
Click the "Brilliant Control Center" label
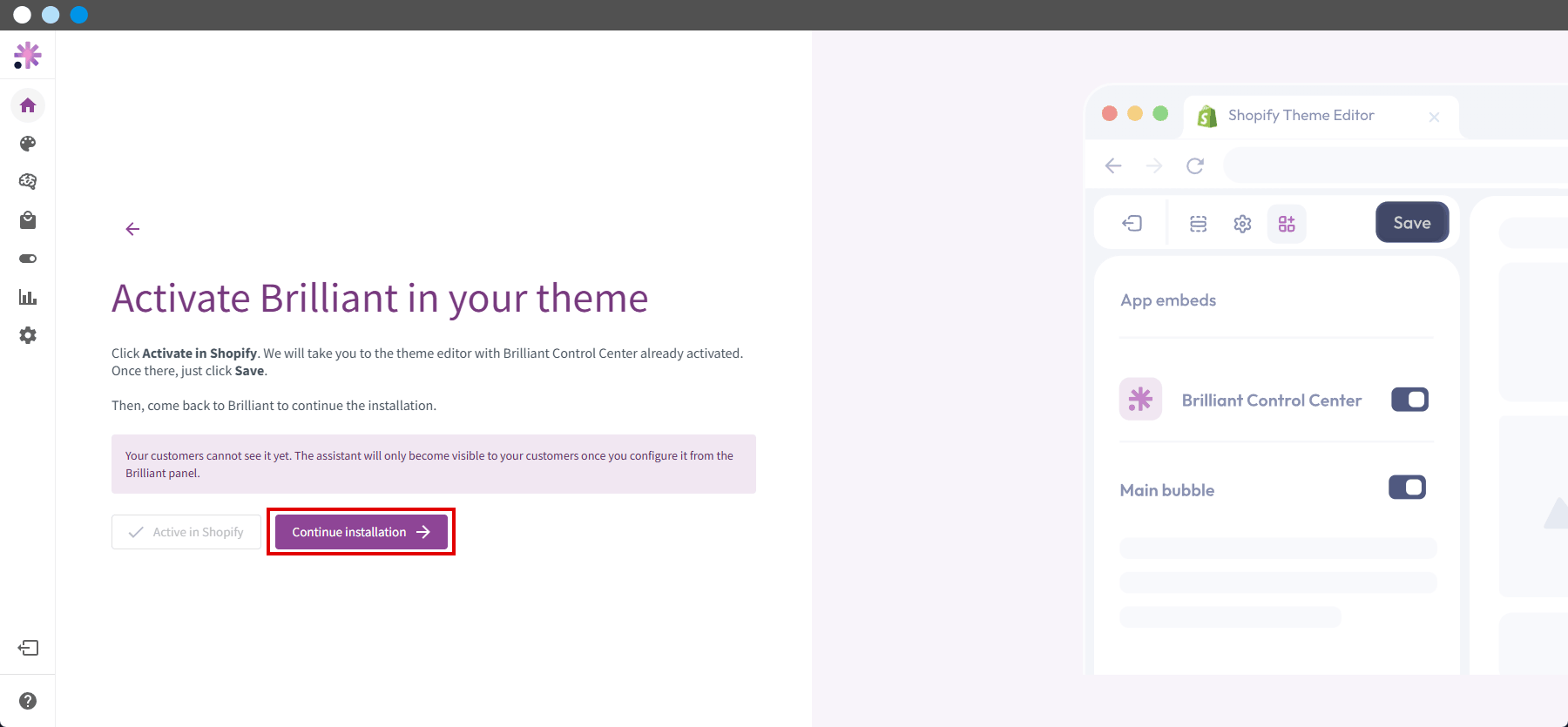coord(1272,401)
